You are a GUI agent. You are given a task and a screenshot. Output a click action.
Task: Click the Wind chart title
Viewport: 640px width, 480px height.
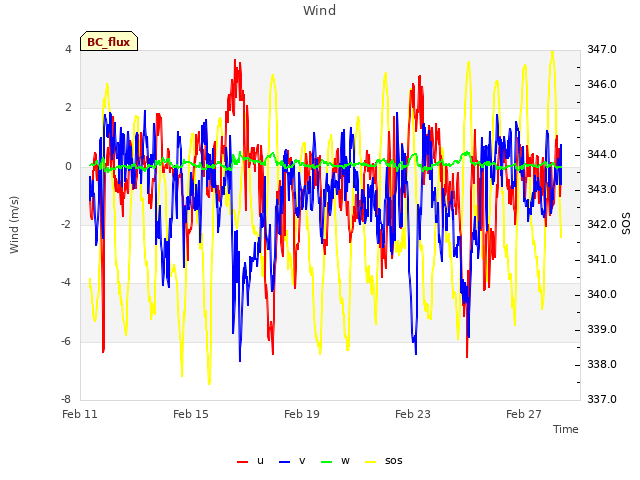[320, 10]
